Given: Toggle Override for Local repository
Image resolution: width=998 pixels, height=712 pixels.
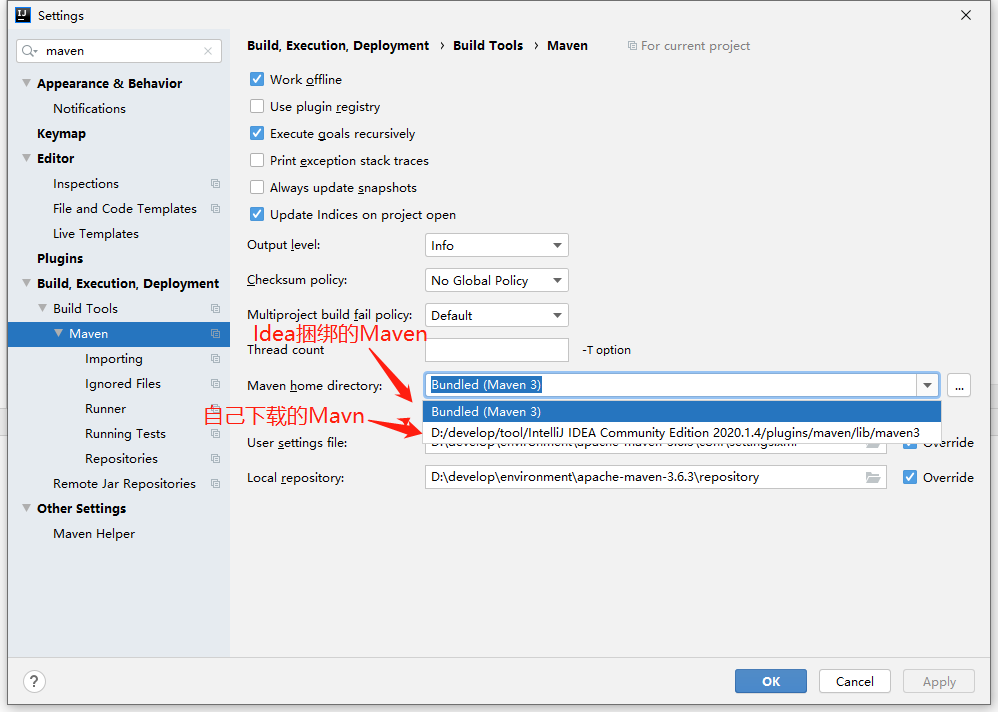Looking at the screenshot, I should tap(910, 477).
